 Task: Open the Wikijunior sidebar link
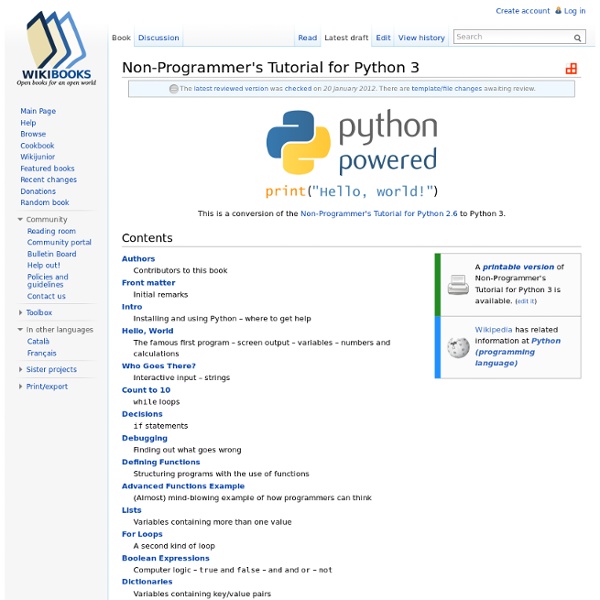pos(38,157)
